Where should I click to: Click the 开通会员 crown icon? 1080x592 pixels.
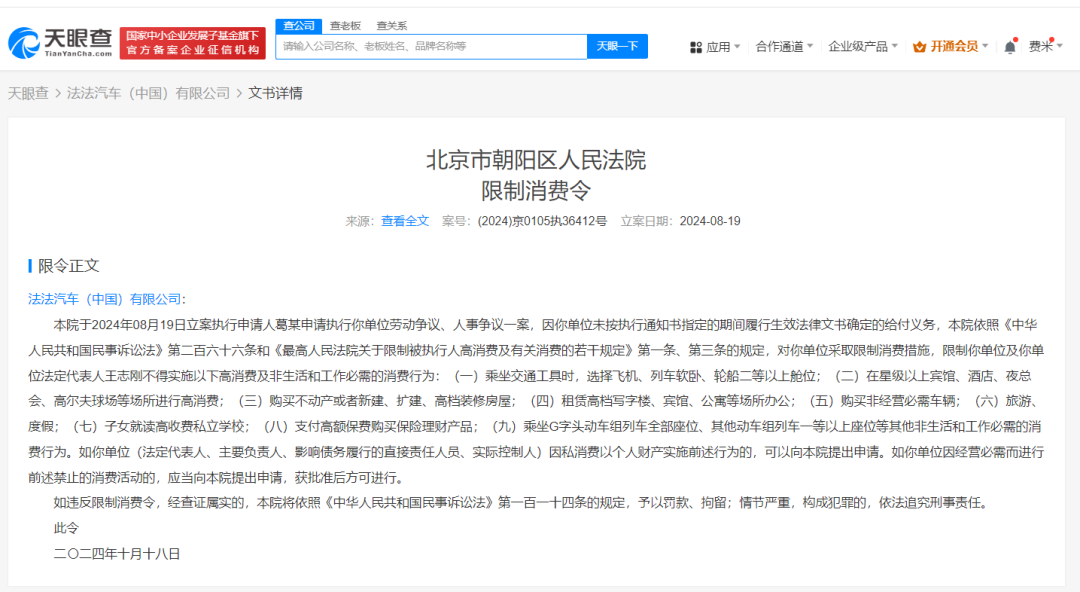point(919,47)
